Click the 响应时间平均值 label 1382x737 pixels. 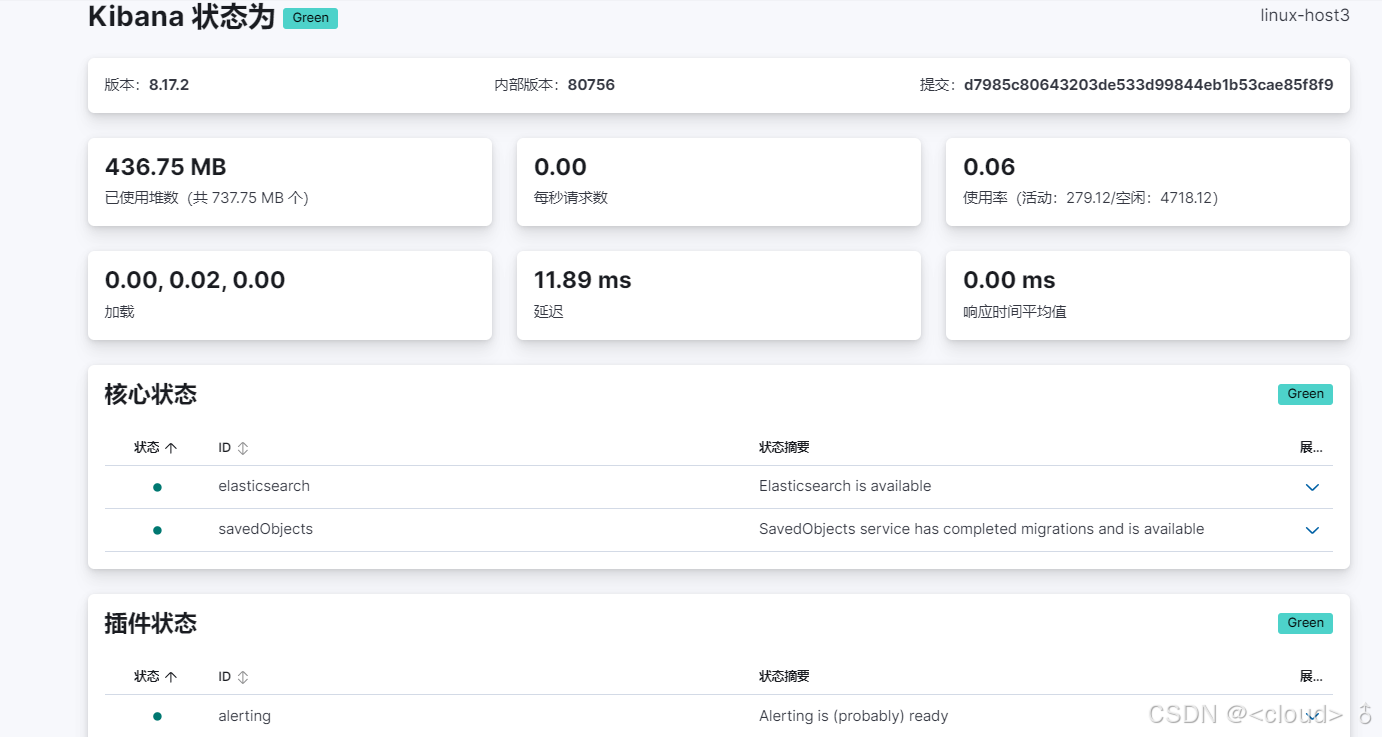click(1015, 312)
